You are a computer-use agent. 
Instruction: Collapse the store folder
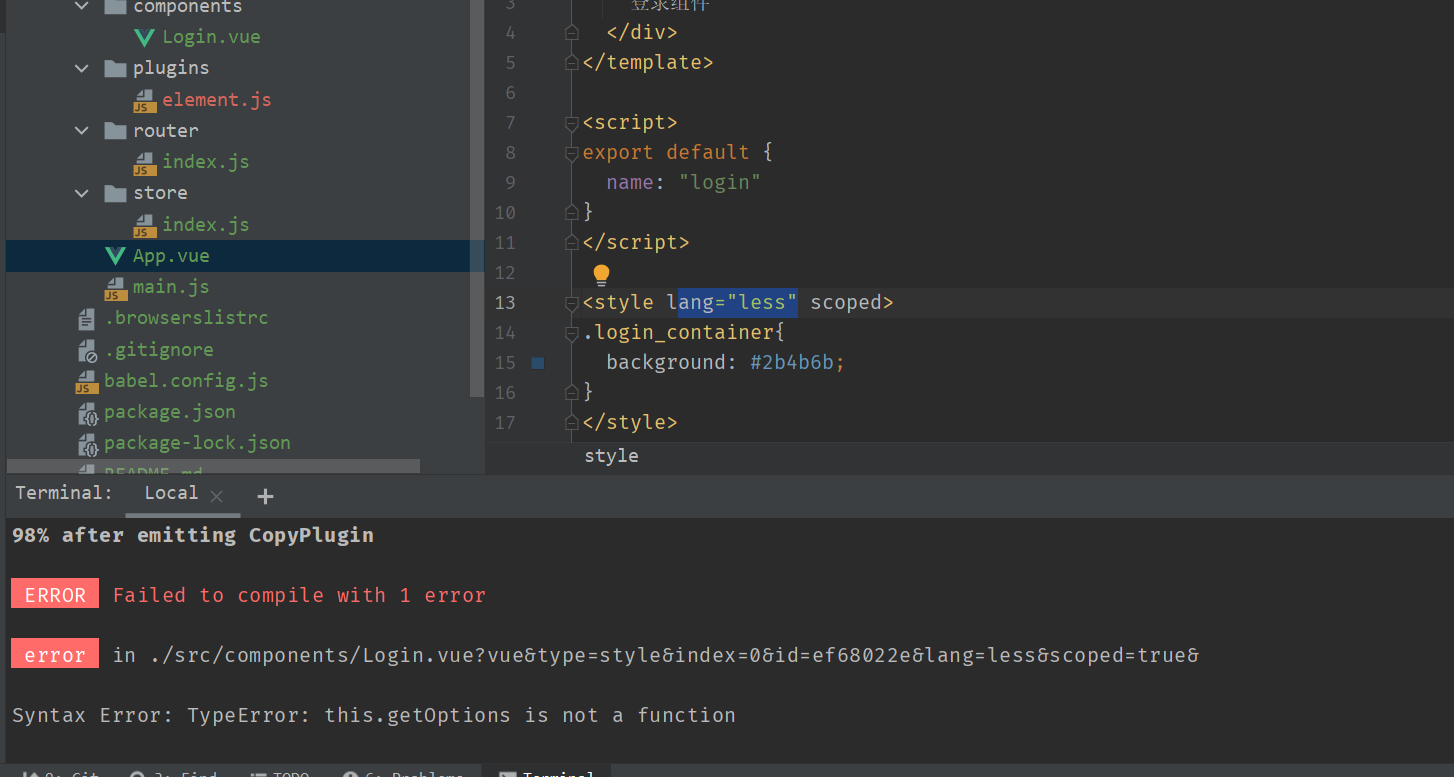[x=81, y=193]
